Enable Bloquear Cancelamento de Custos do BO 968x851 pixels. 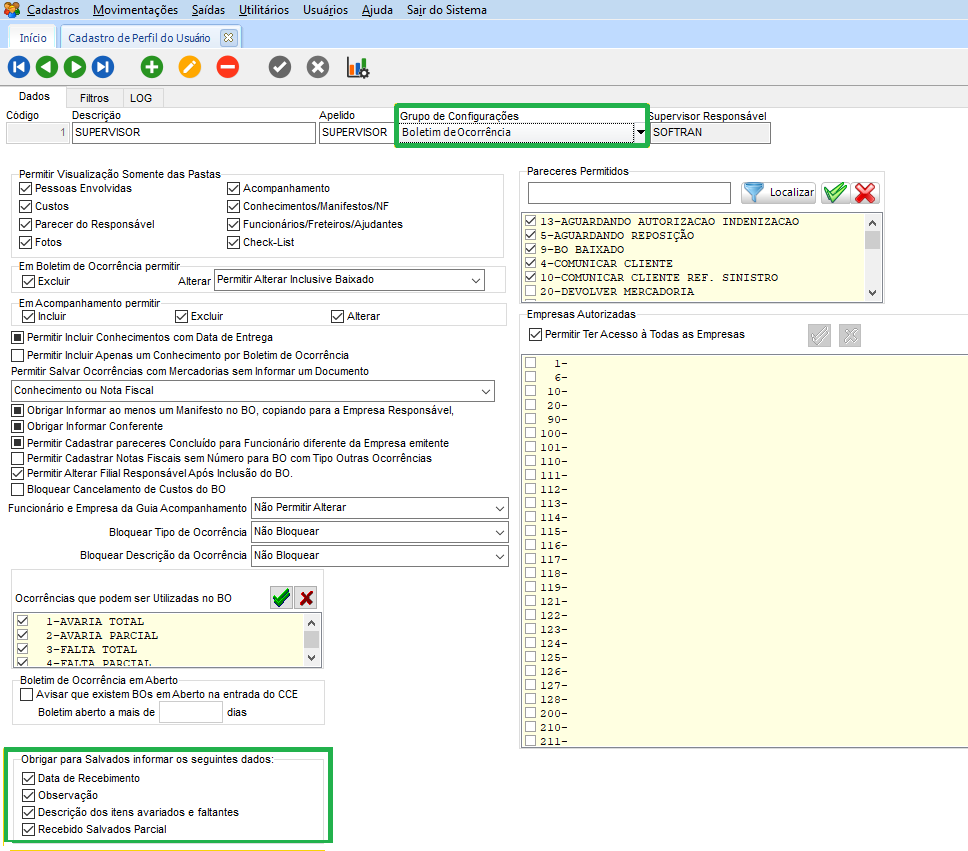[x=18, y=489]
